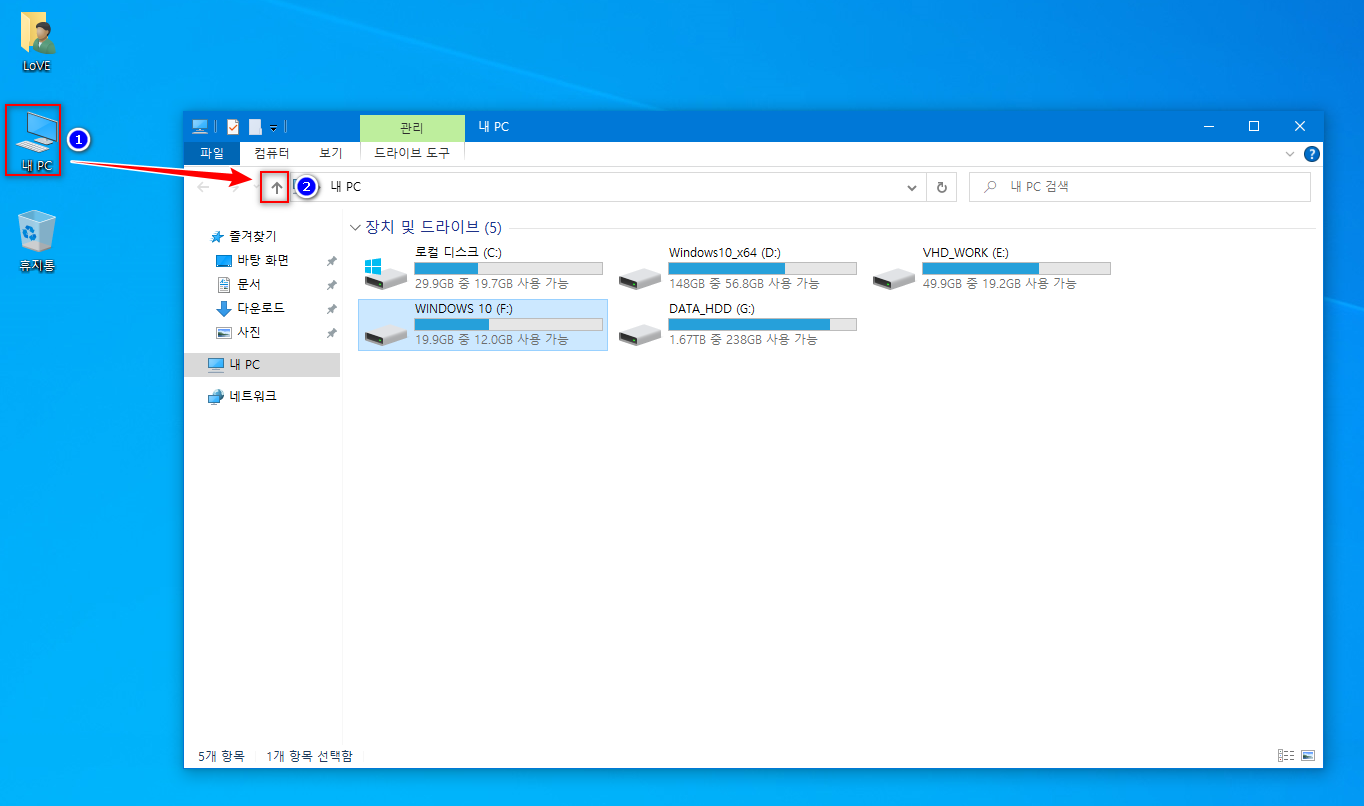Switch to details view in status bar
This screenshot has height=806, width=1364.
(x=1286, y=756)
